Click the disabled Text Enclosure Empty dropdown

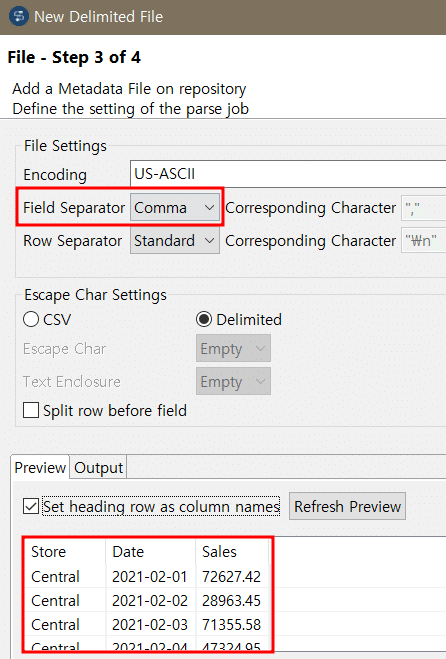pos(233,382)
